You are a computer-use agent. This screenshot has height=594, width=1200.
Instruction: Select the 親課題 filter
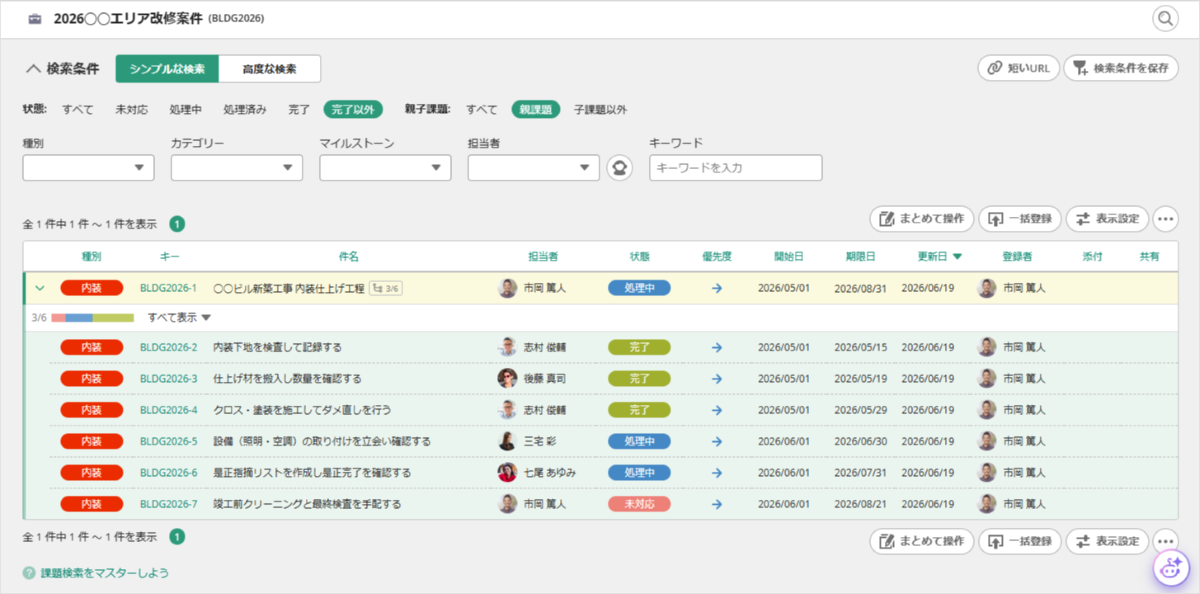(x=535, y=110)
